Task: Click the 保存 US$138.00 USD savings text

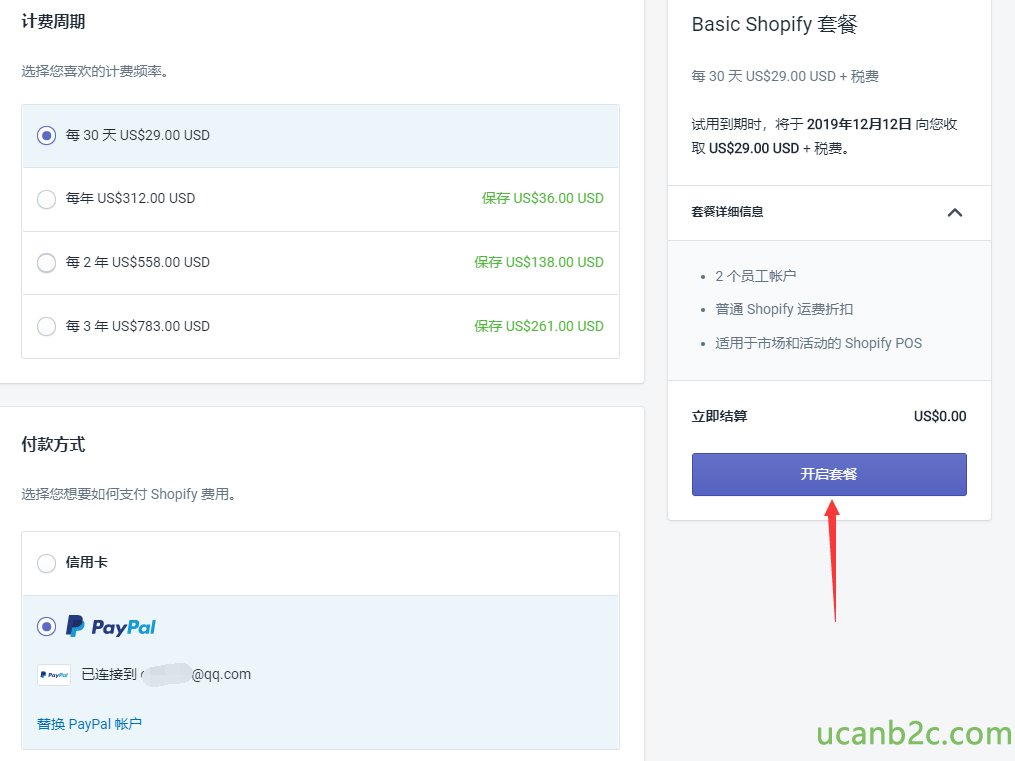Action: click(x=539, y=262)
